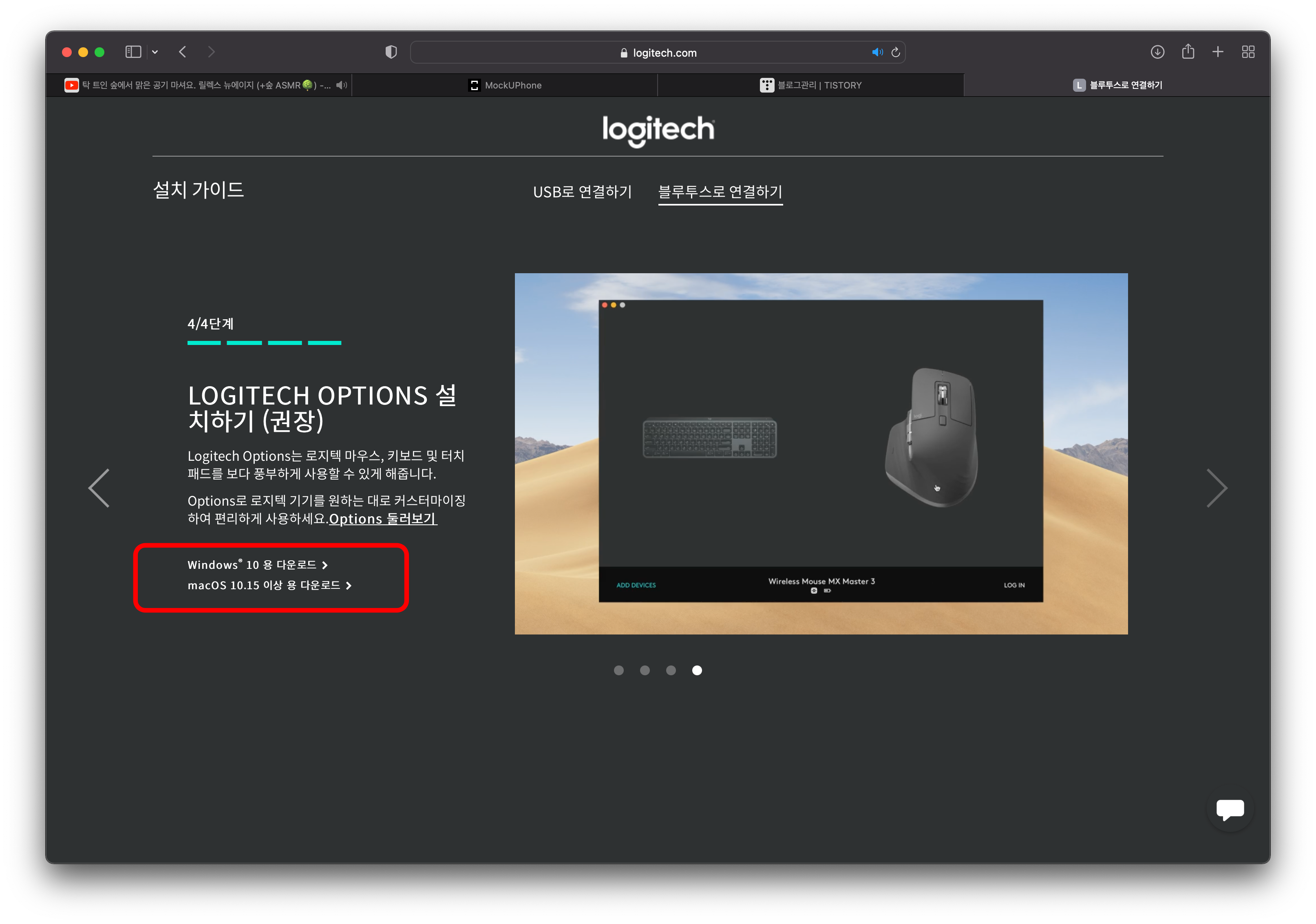Open the chat bubble widget
The height and width of the screenshot is (924, 1316).
tap(1230, 809)
